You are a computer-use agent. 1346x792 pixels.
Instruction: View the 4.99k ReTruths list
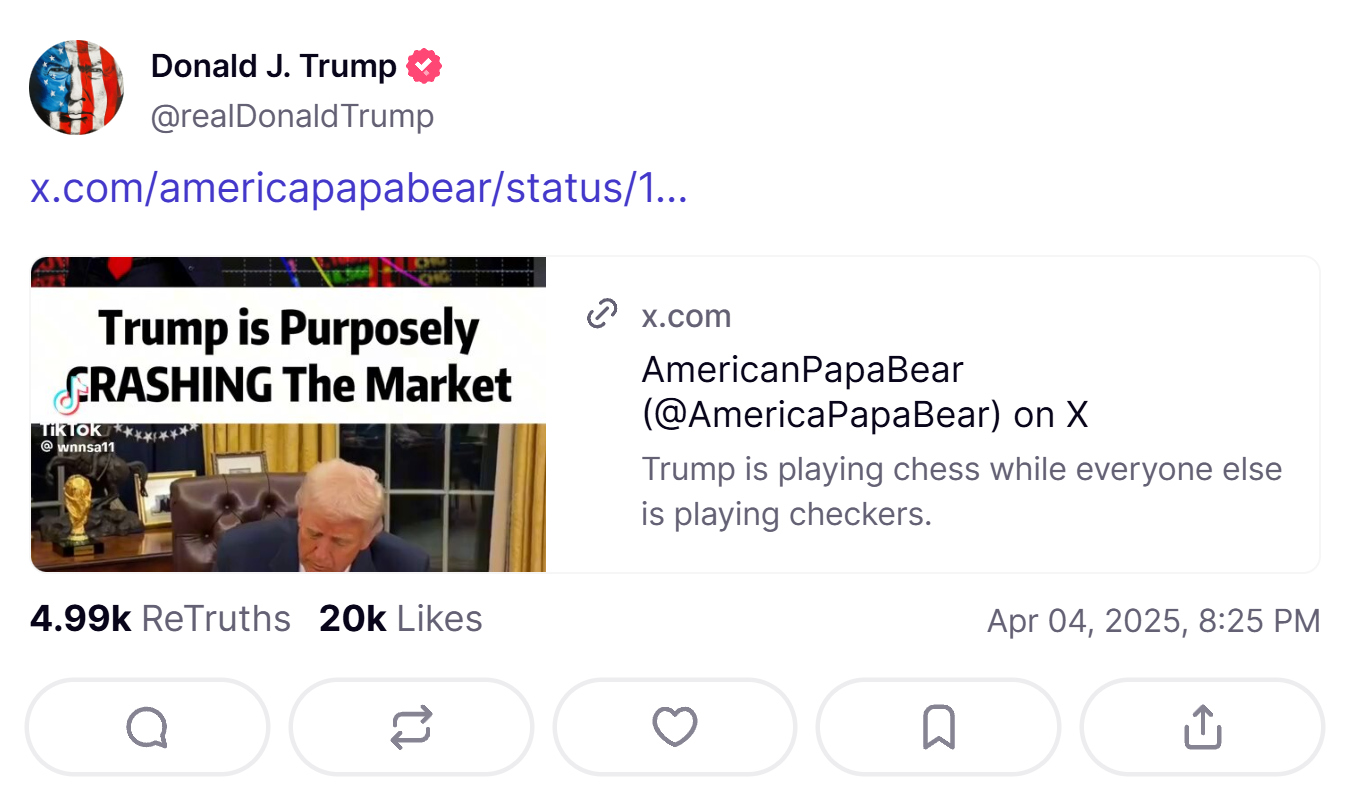coord(160,619)
